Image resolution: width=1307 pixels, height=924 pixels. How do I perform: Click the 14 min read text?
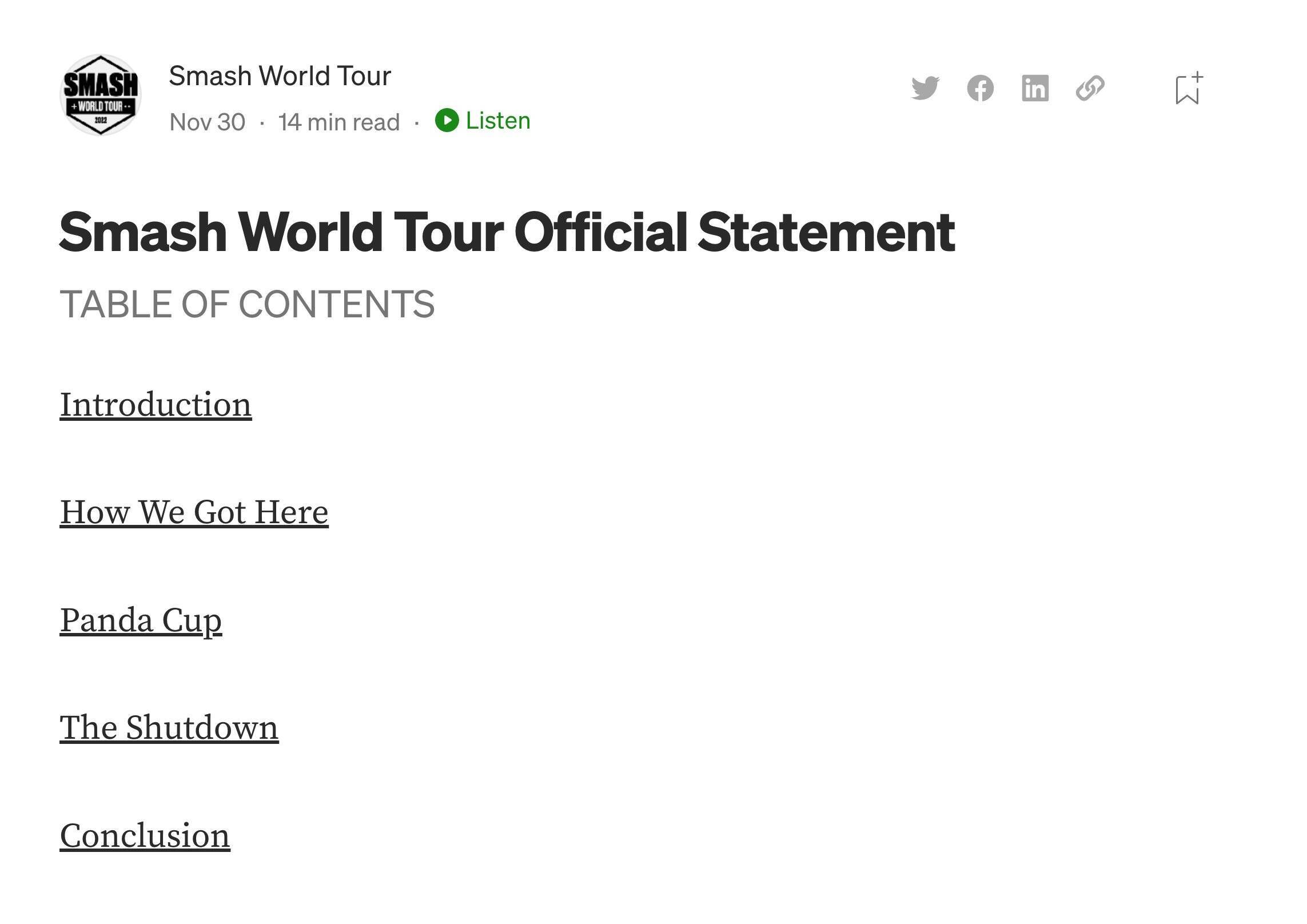pos(338,122)
